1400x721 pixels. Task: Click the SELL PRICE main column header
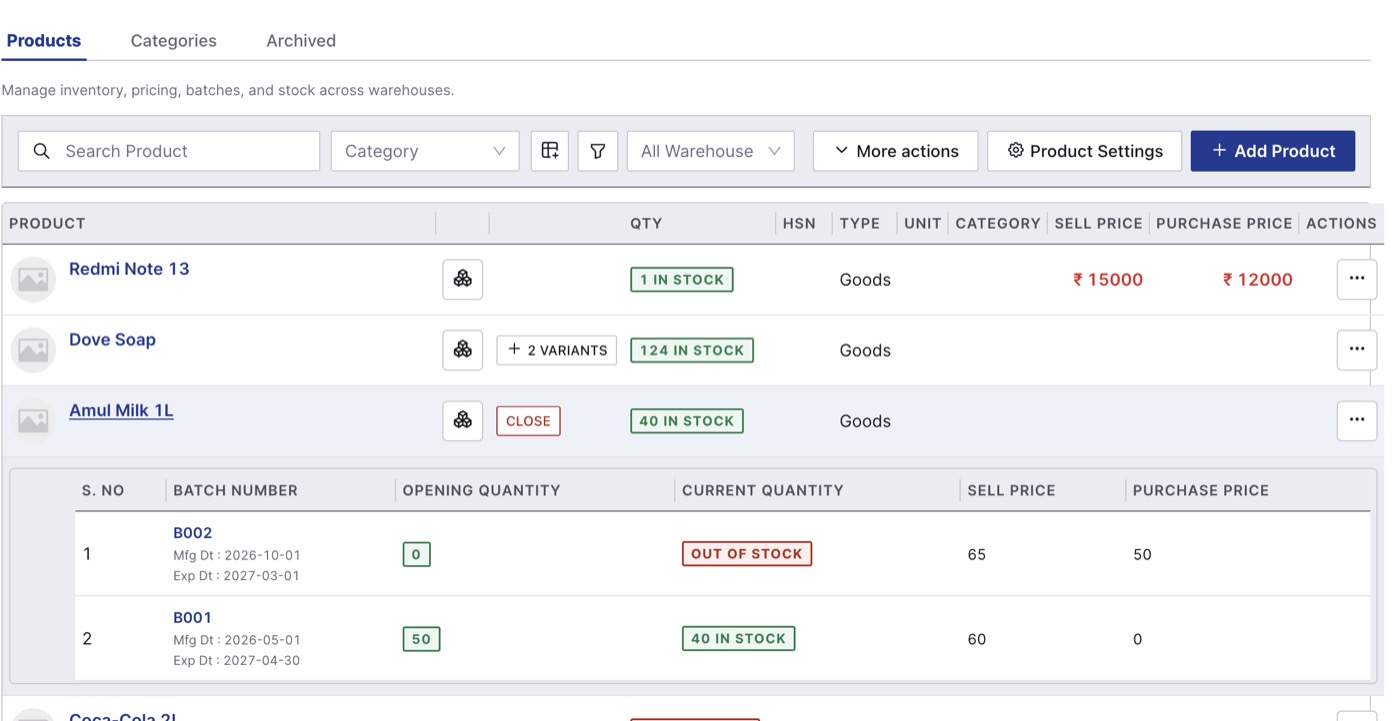[1098, 224]
